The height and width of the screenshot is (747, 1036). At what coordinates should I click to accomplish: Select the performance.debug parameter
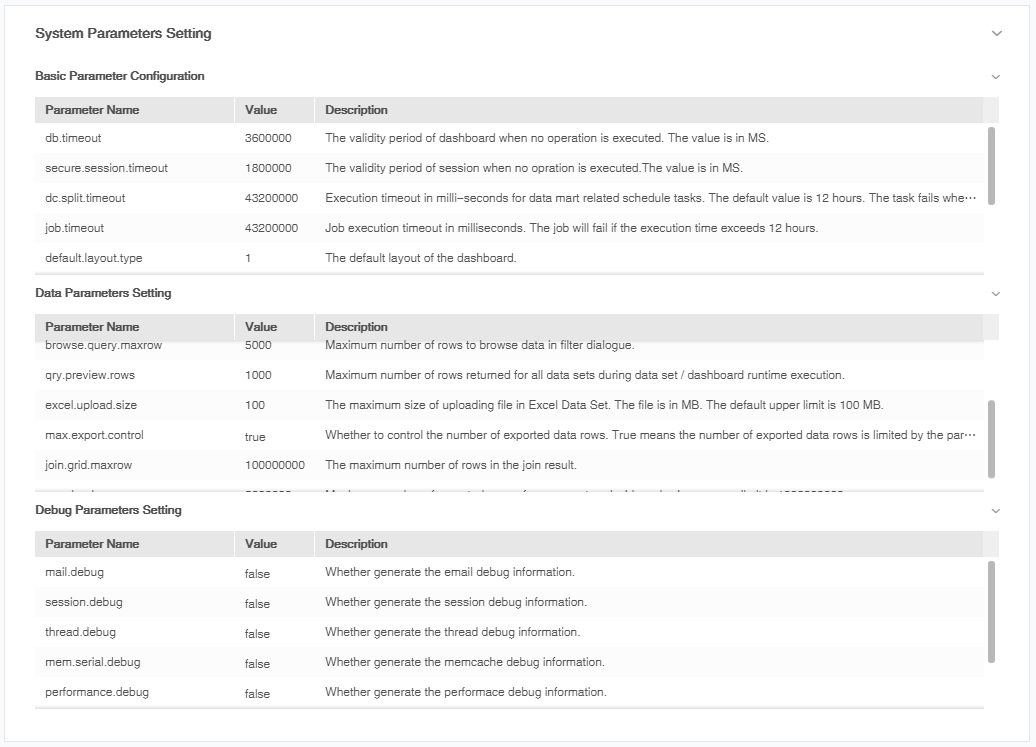pos(97,692)
